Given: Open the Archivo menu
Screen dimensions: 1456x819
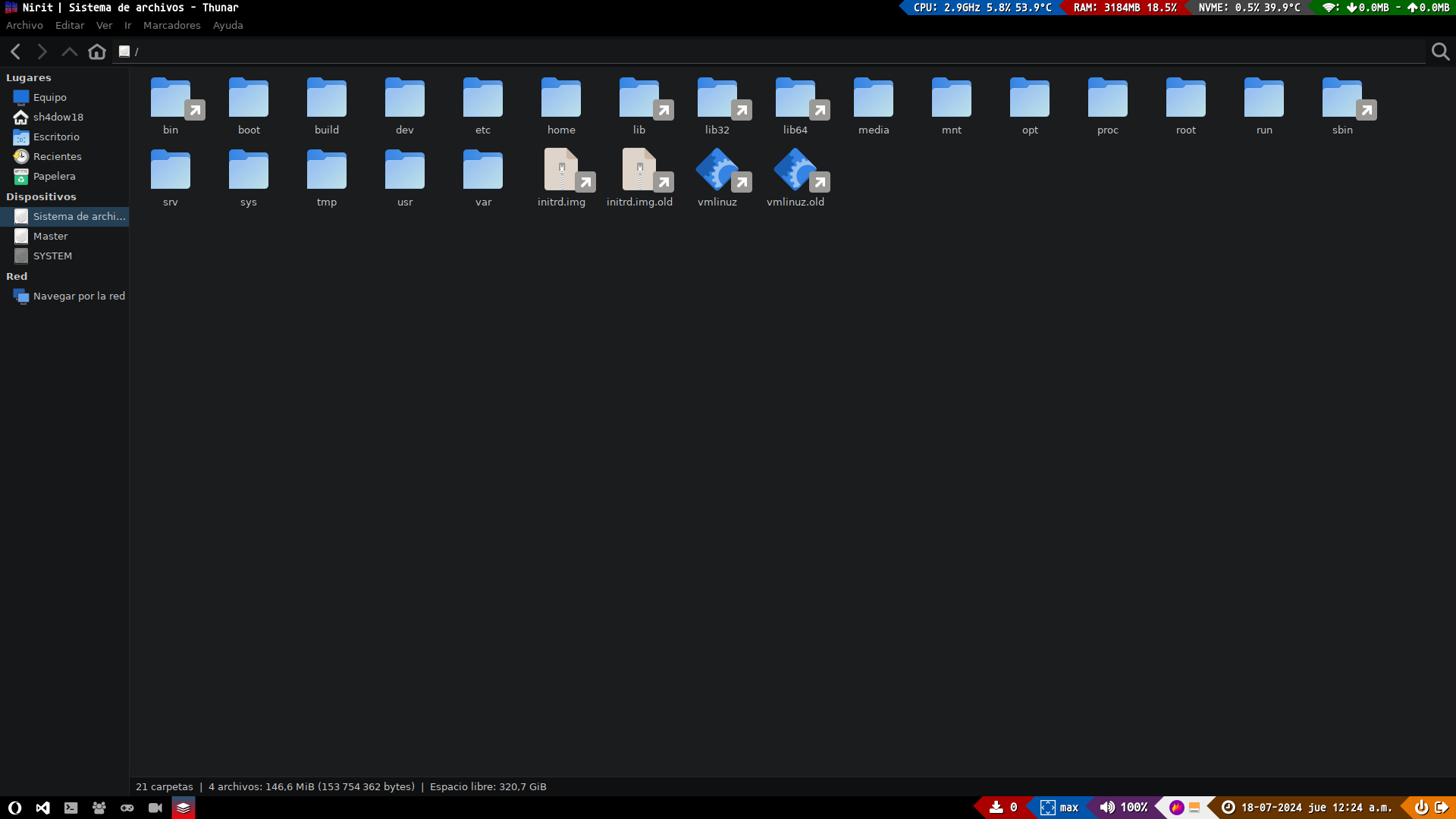Looking at the screenshot, I should click(24, 26).
